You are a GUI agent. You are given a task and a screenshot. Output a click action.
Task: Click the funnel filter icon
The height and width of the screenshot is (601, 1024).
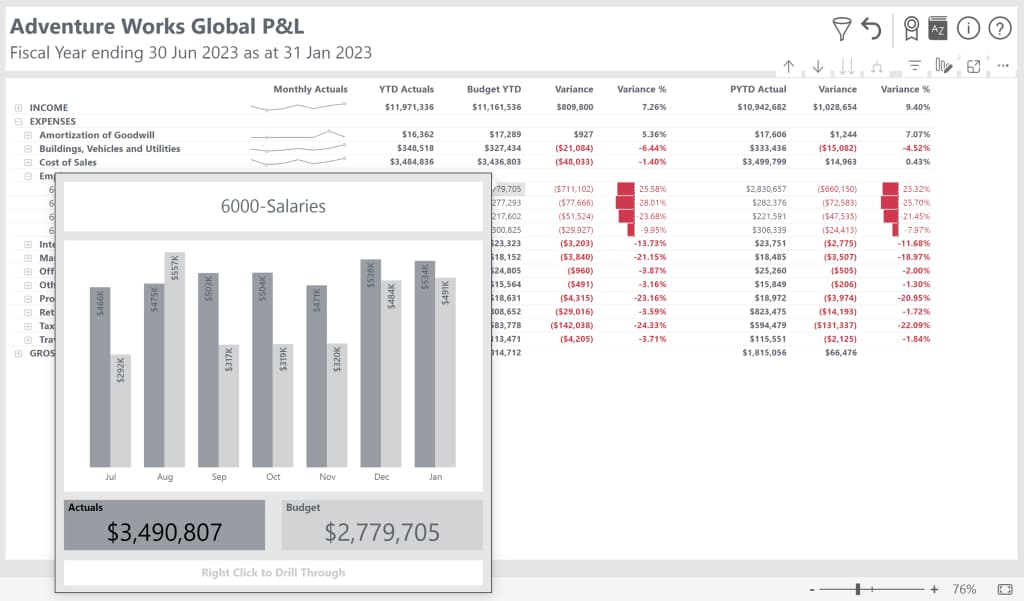(842, 29)
